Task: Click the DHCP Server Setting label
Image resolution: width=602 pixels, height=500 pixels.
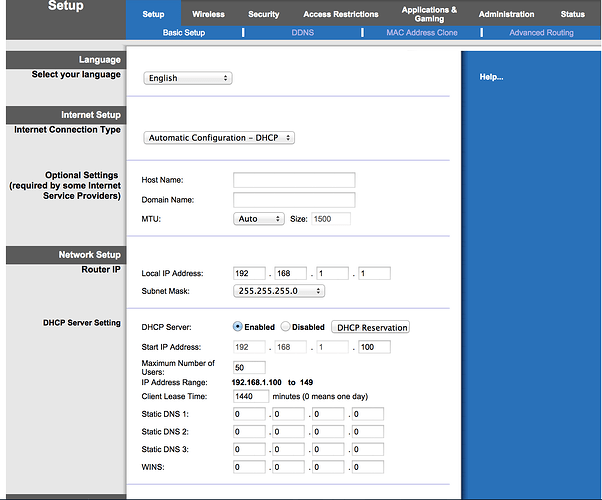Action: tap(81, 323)
